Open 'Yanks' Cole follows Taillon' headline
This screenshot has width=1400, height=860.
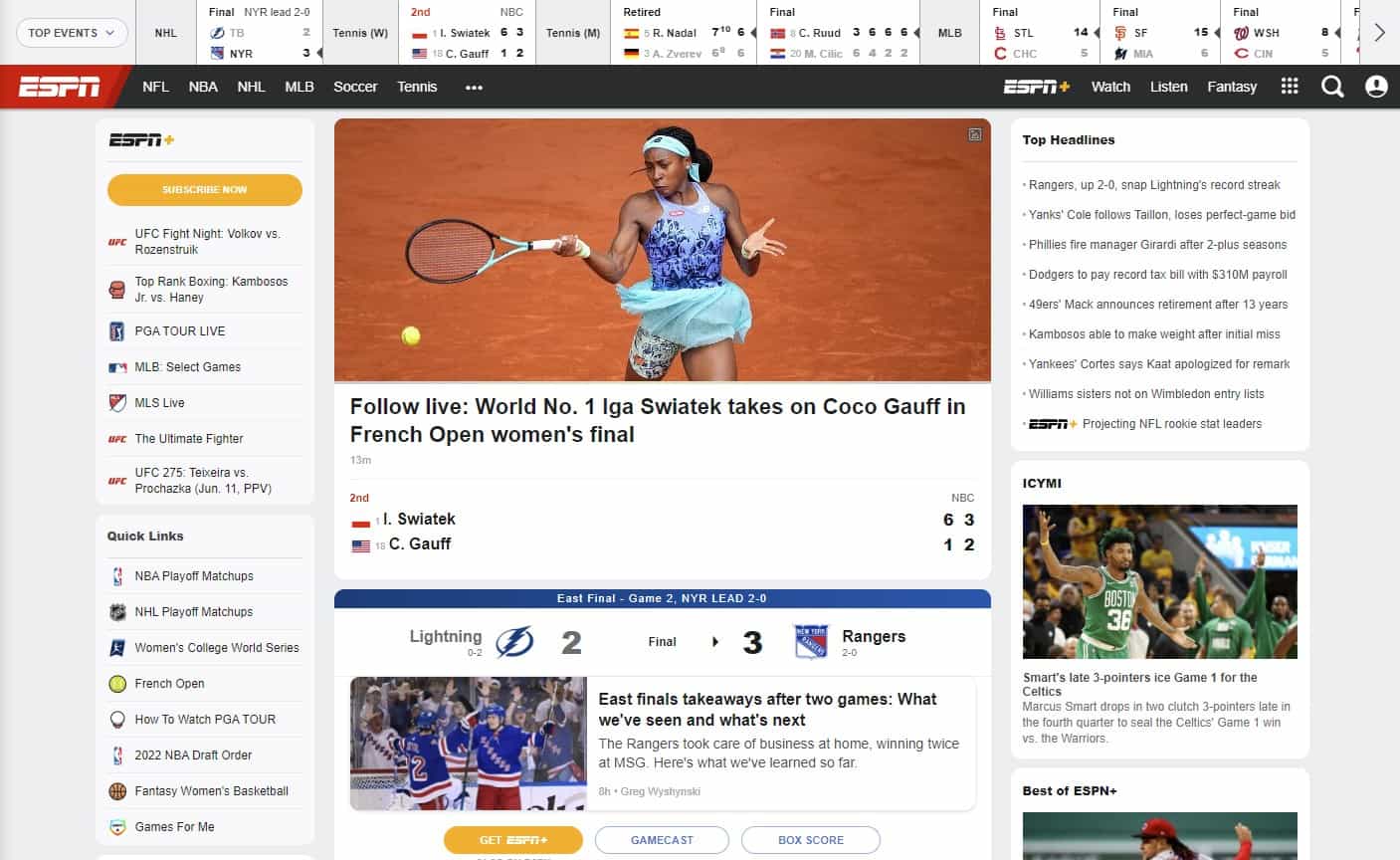(1162, 215)
